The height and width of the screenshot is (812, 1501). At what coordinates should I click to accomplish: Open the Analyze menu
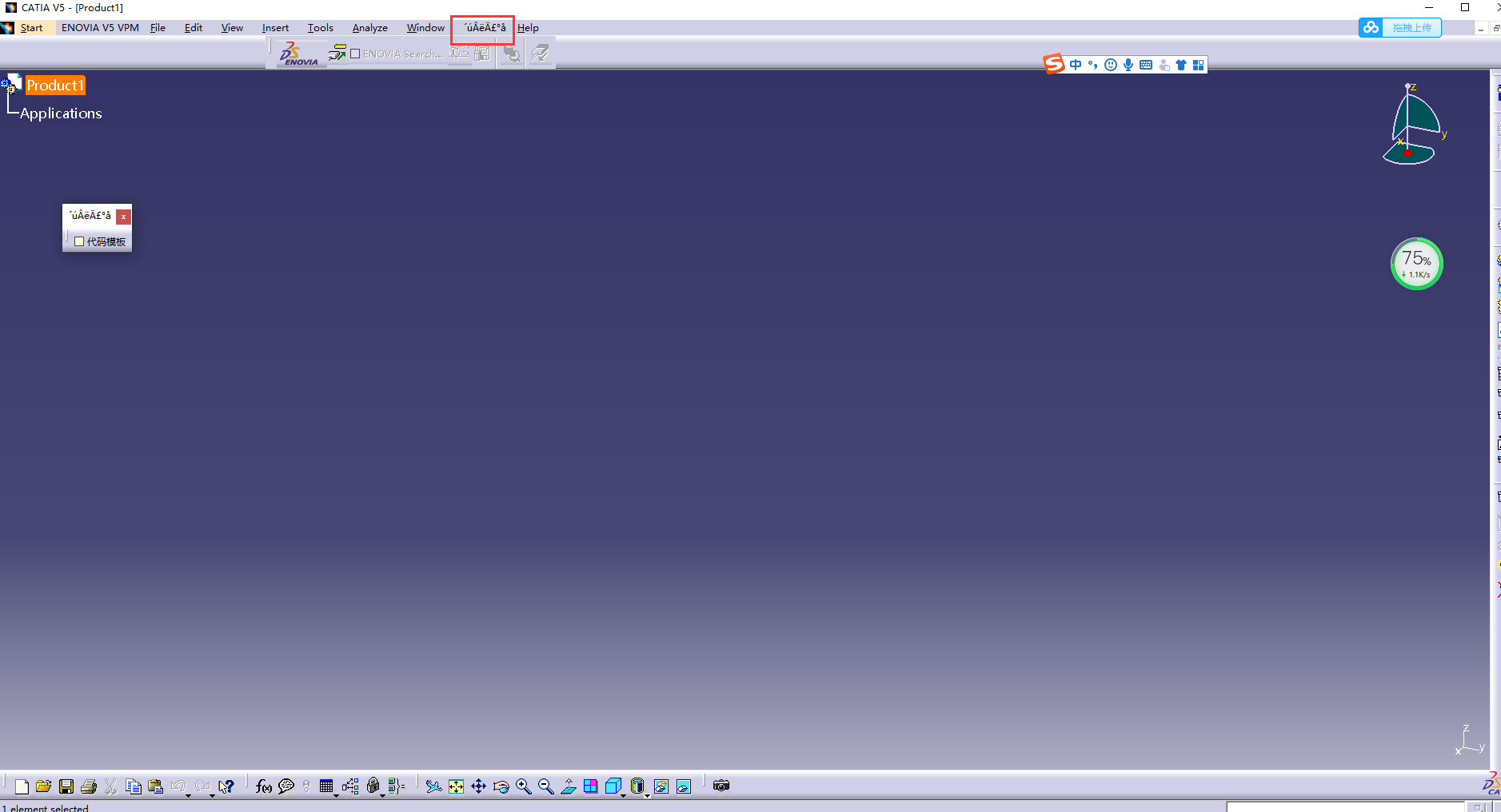tap(369, 27)
